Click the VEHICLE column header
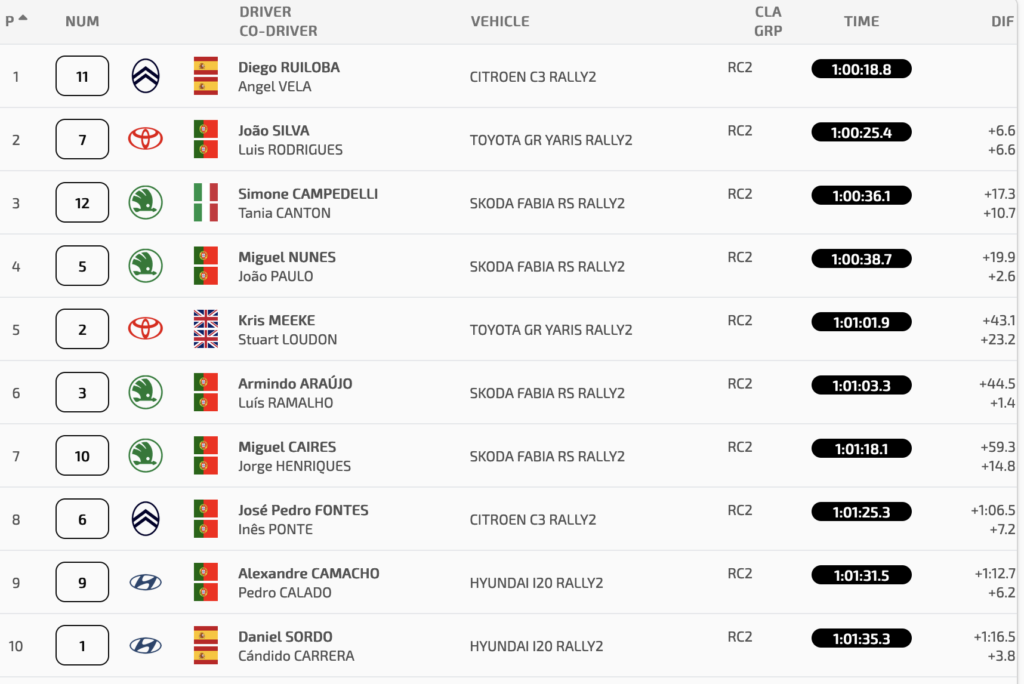This screenshot has height=684, width=1024. coord(500,21)
